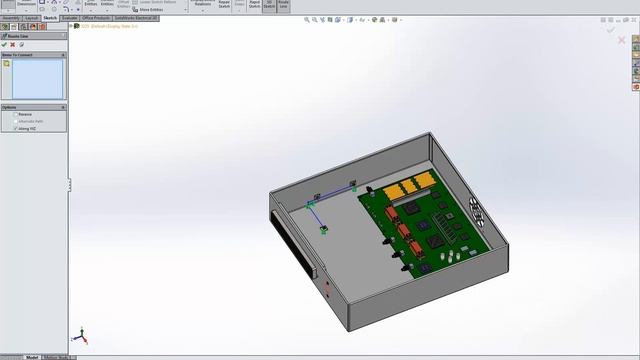Click inside the Items To Connect selection box

pos(38,79)
